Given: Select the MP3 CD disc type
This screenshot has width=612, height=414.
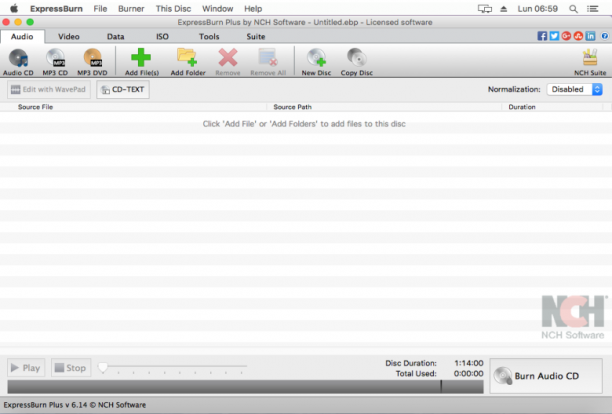Looking at the screenshot, I should (x=55, y=62).
